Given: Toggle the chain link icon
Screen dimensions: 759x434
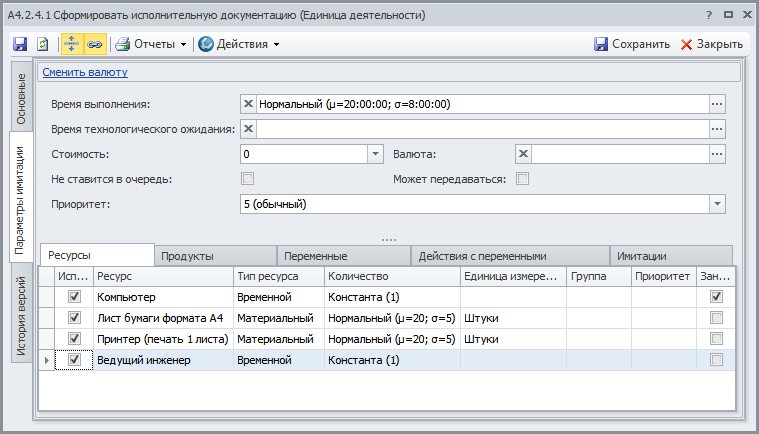Looking at the screenshot, I should point(95,44).
